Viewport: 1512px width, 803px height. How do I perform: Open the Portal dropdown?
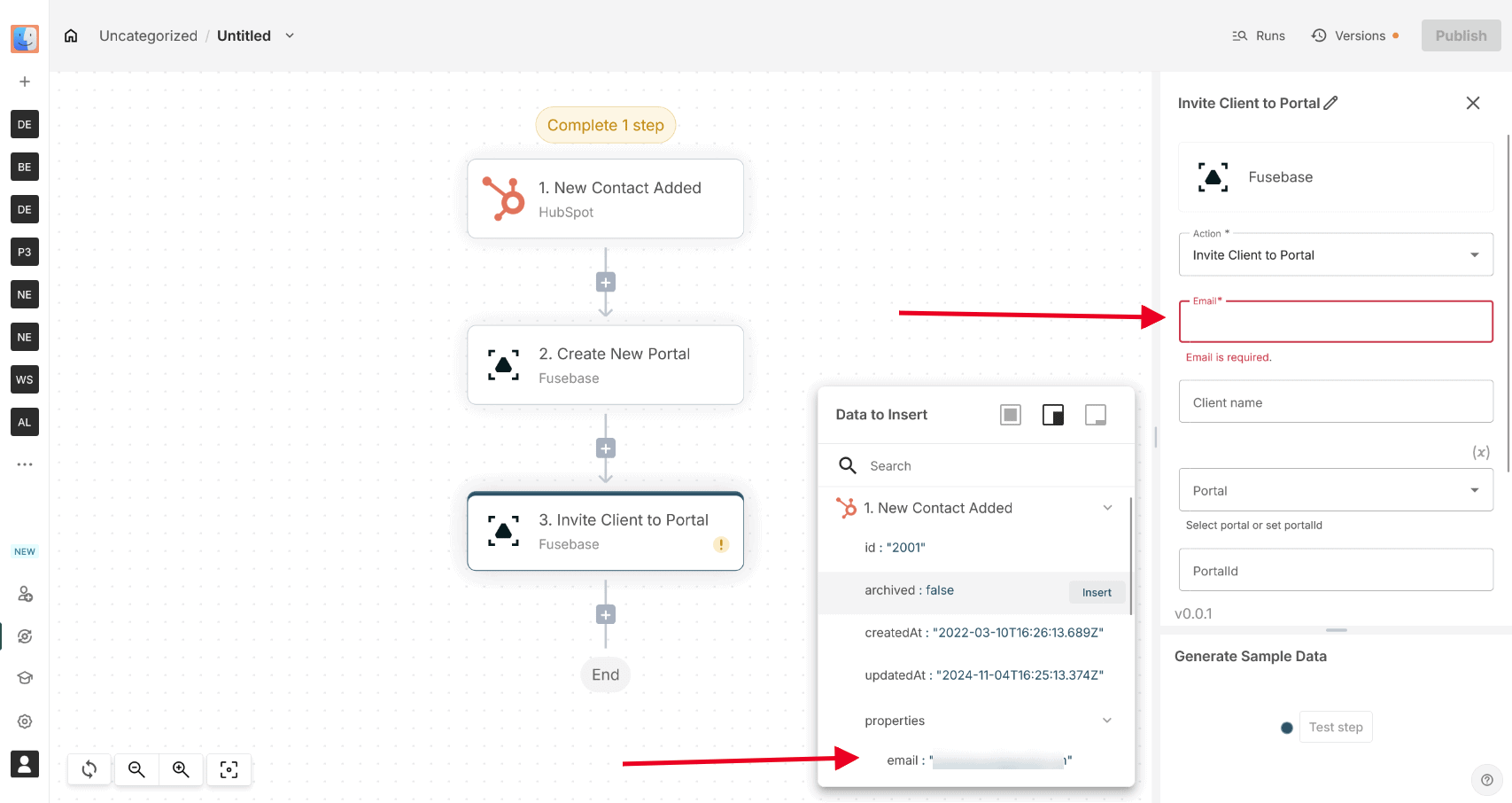[x=1336, y=490]
